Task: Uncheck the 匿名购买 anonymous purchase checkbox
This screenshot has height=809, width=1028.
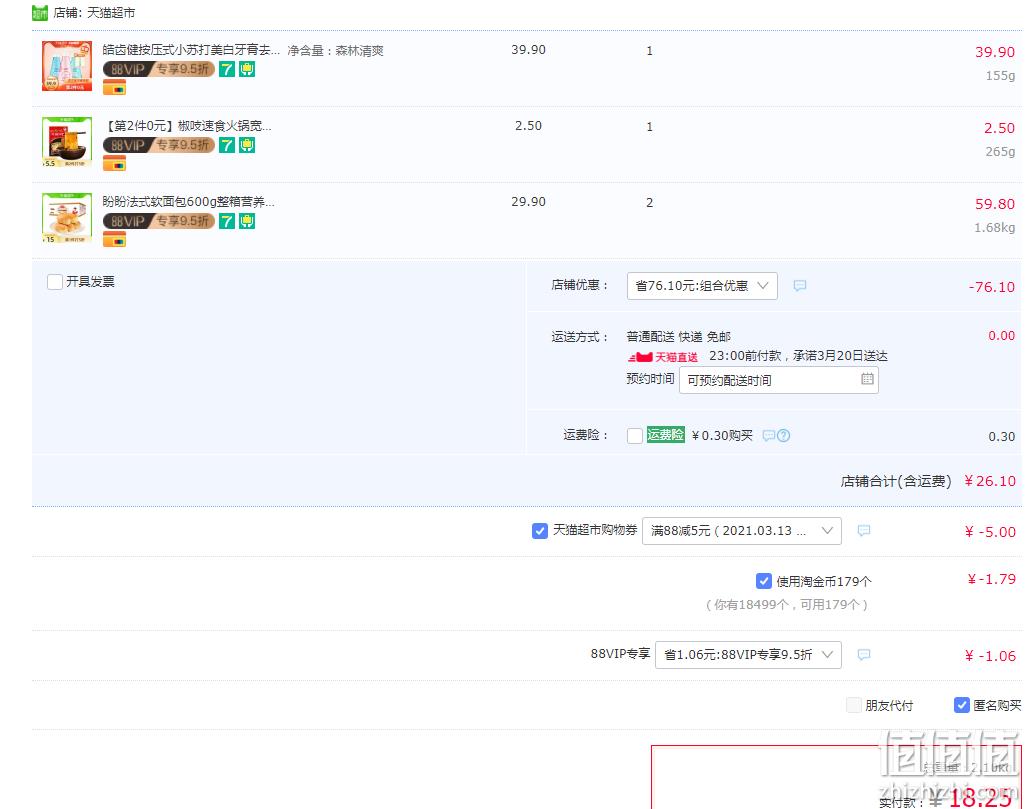Action: (x=961, y=705)
